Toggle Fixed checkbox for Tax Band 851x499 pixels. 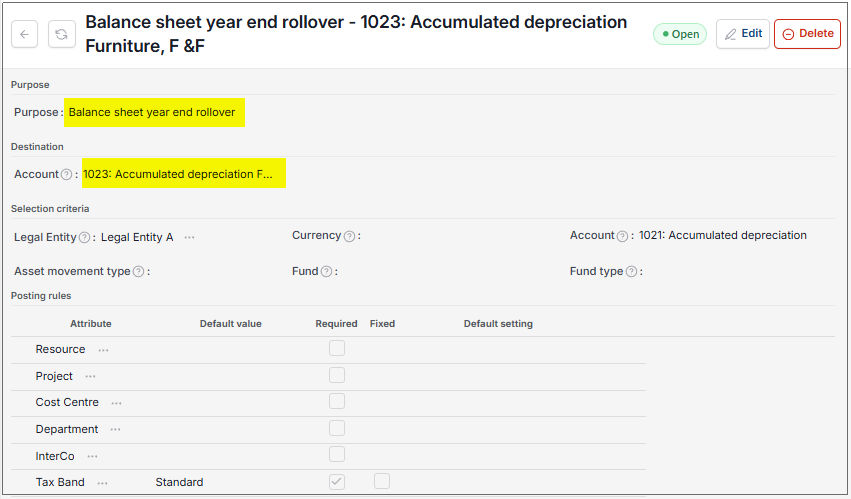click(382, 481)
